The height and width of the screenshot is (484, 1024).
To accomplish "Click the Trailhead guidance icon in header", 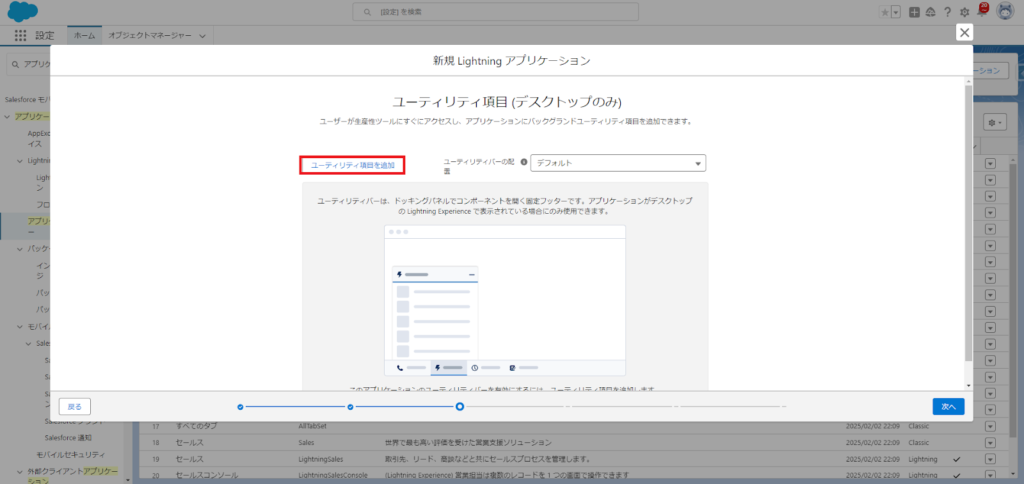I will [931, 12].
